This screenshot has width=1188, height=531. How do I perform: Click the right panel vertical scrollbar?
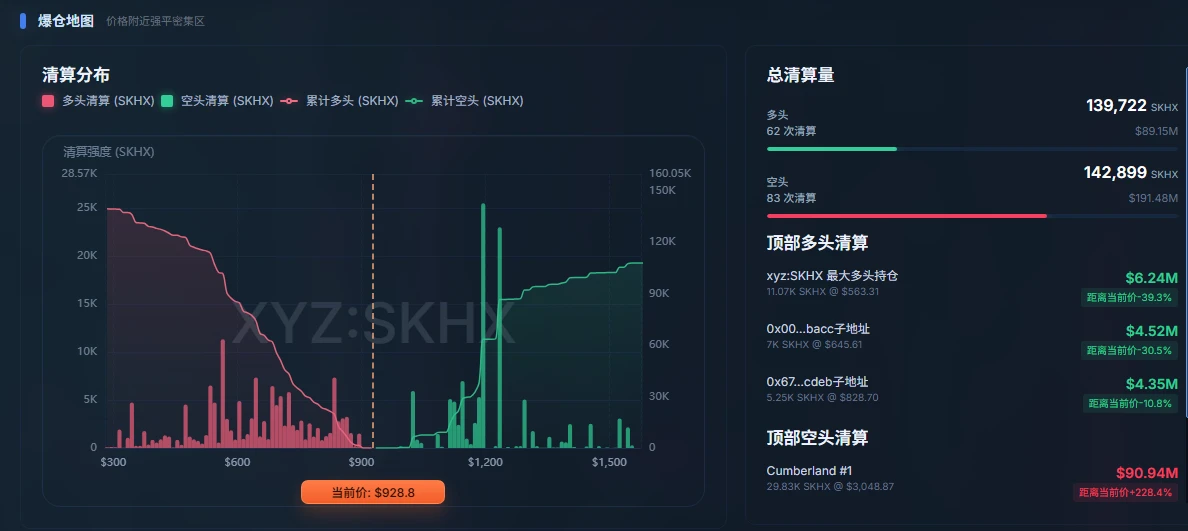(1186, 241)
